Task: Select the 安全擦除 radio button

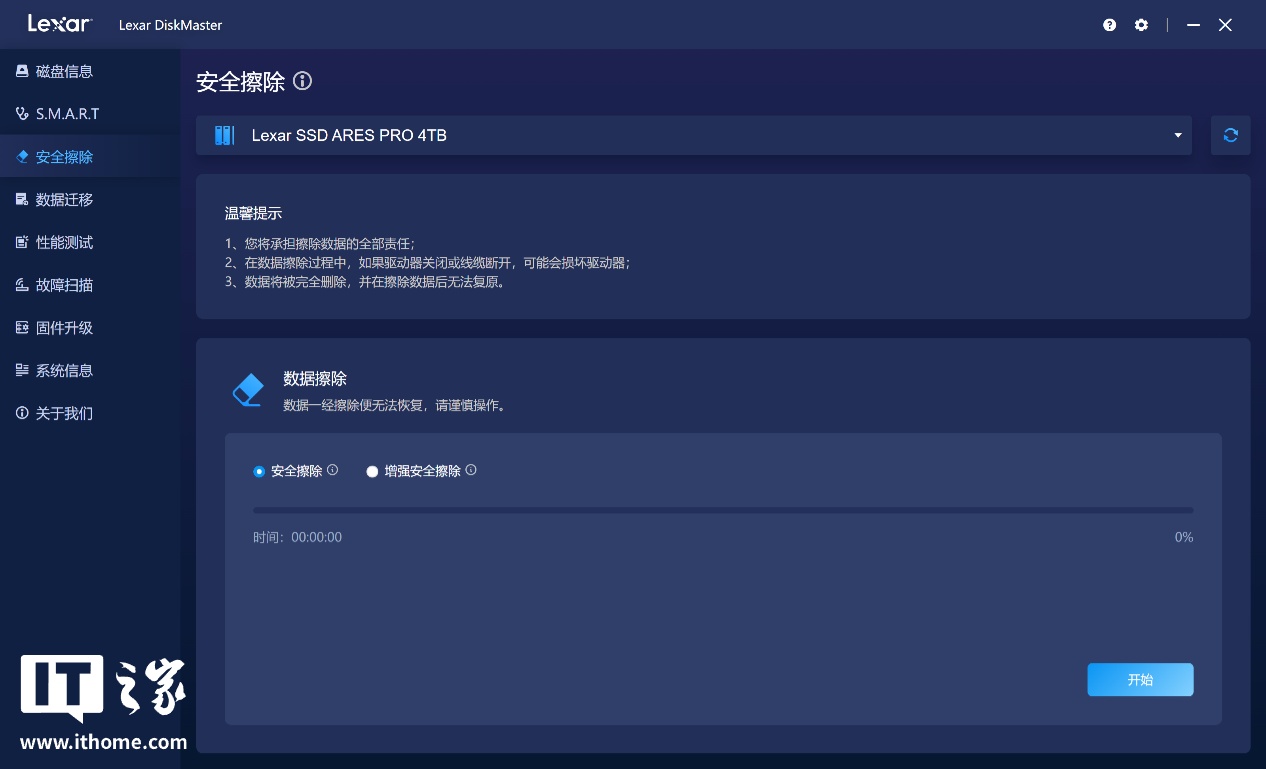Action: [x=260, y=471]
